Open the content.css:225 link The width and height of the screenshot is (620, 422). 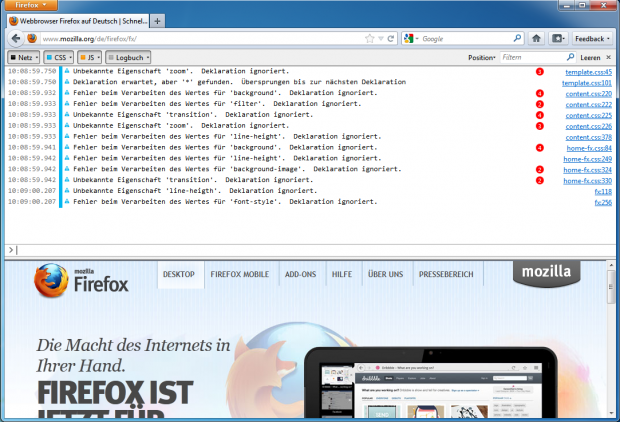pyautogui.click(x=588, y=115)
